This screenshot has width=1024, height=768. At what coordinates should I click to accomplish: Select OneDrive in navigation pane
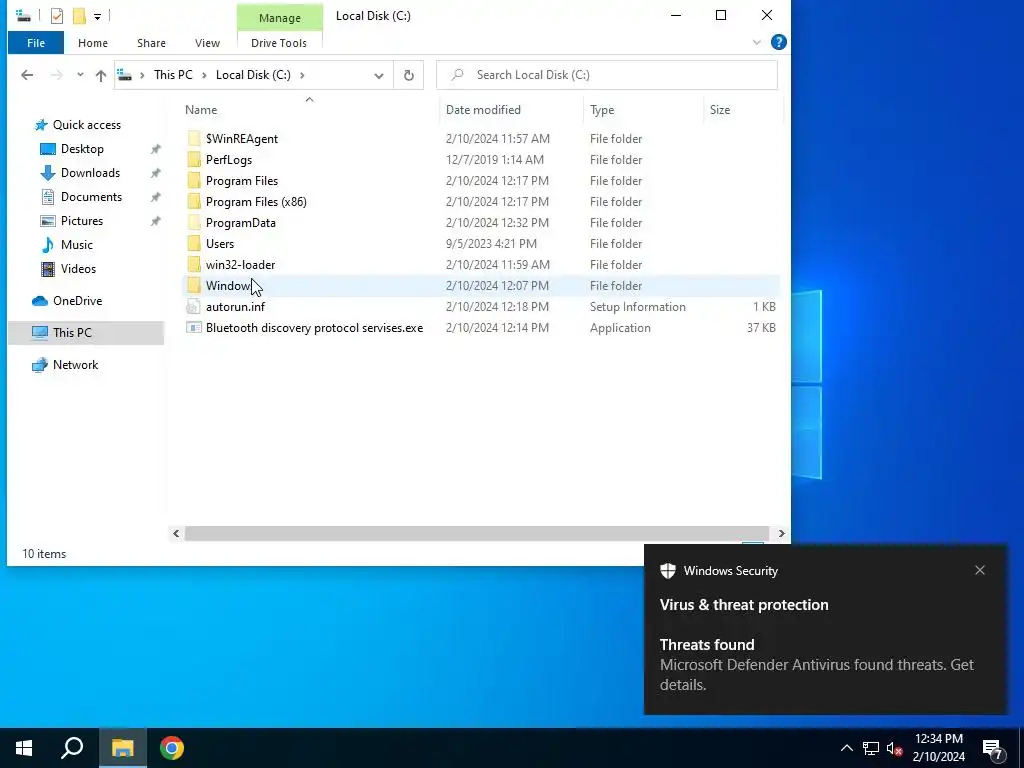(x=78, y=301)
